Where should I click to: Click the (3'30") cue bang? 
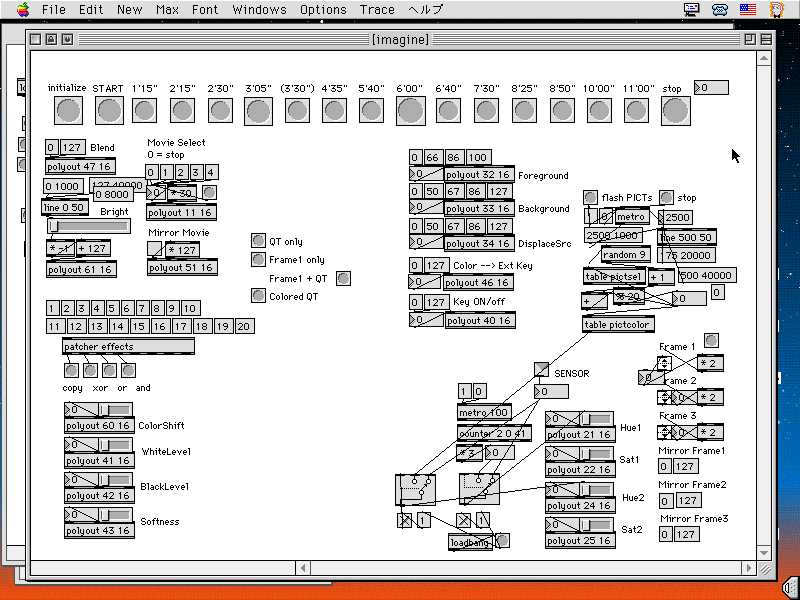tap(297, 110)
